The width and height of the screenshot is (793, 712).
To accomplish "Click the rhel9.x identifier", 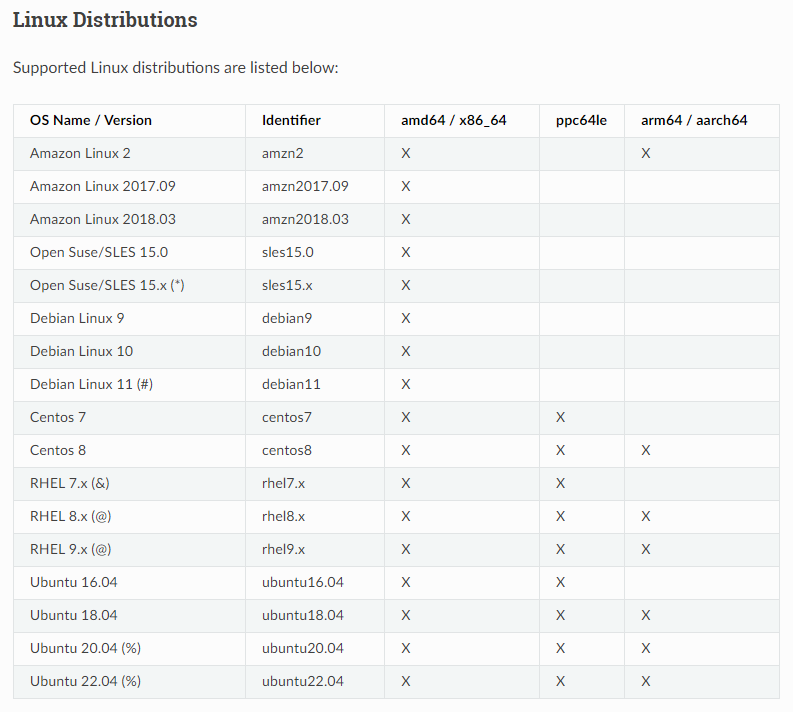I will pyautogui.click(x=283, y=549).
